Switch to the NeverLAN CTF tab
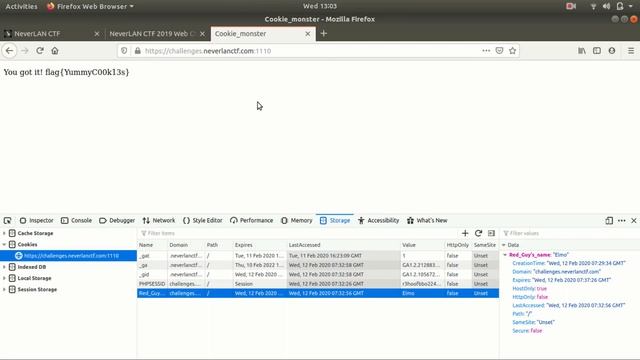Screen dimensions: 640x360 (x=51, y=34)
